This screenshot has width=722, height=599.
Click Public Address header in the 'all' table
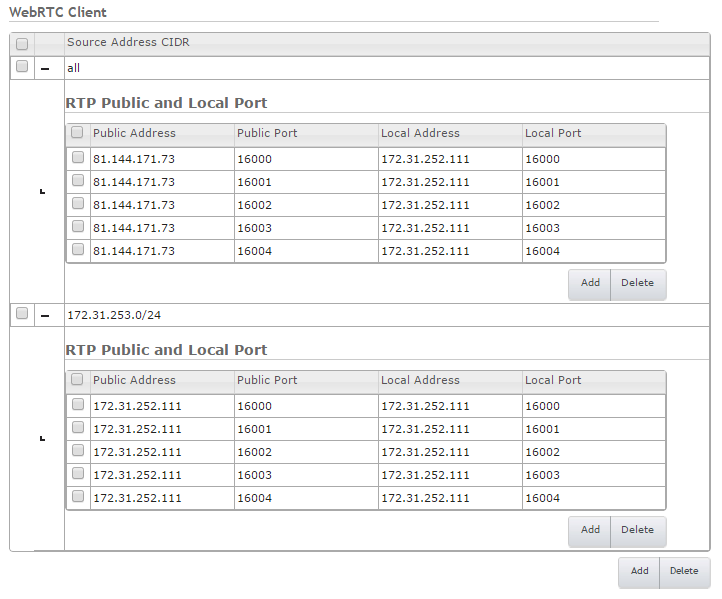(x=134, y=133)
